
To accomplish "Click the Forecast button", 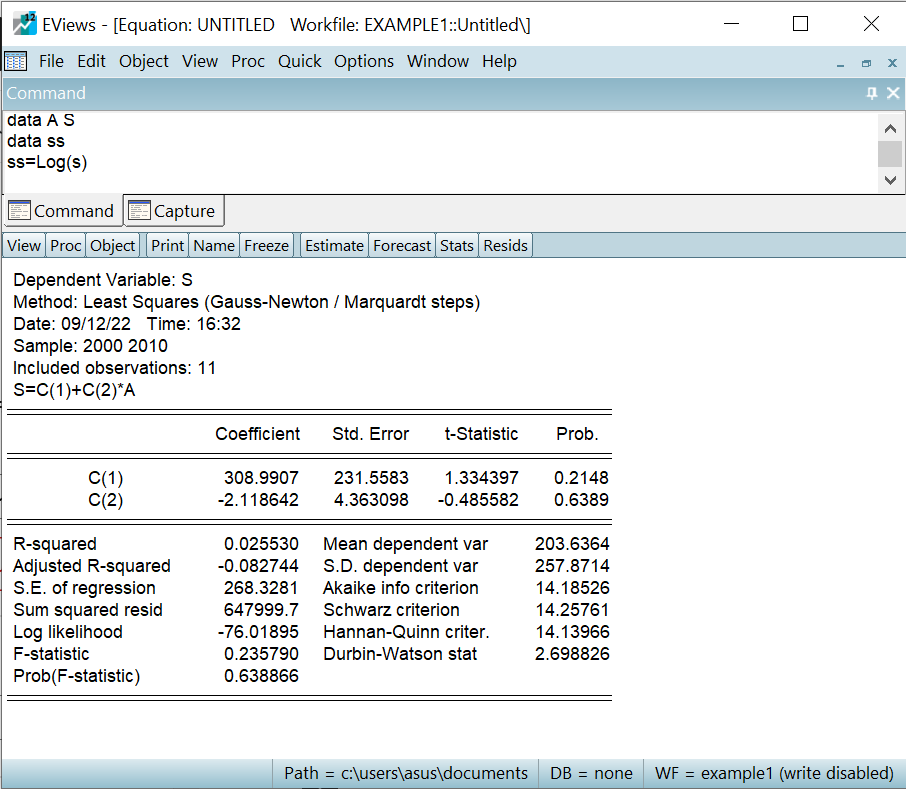I will 402,245.
